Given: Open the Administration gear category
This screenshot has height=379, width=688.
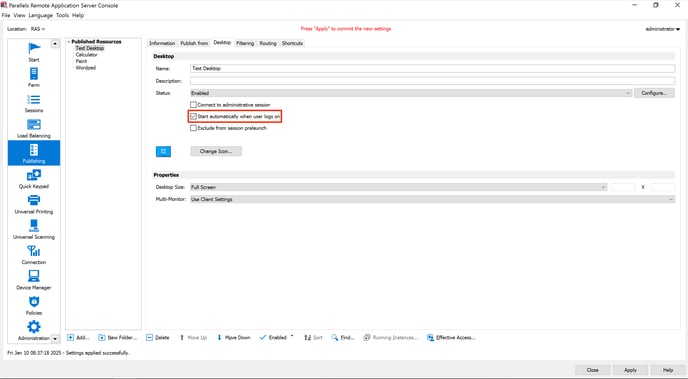Looking at the screenshot, I should tap(34, 330).
